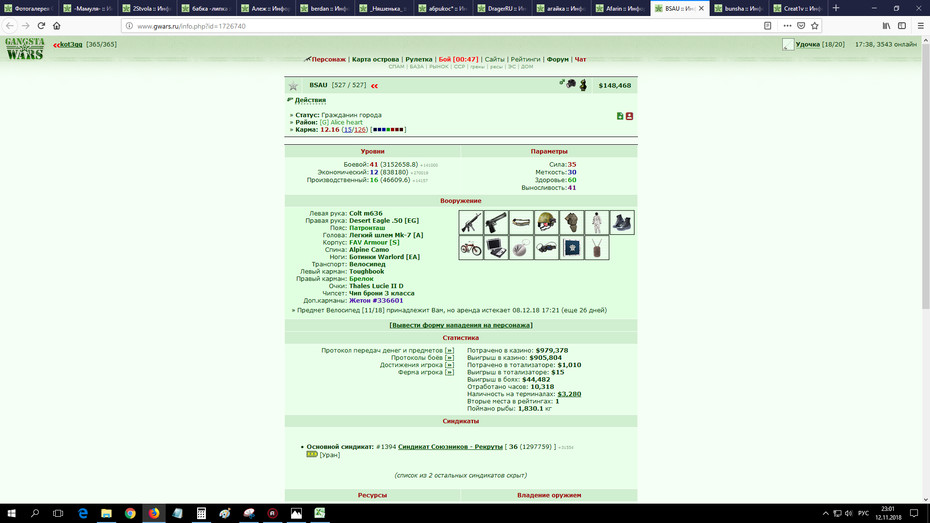Click the Alpine Camo suit item icon

coord(597,222)
